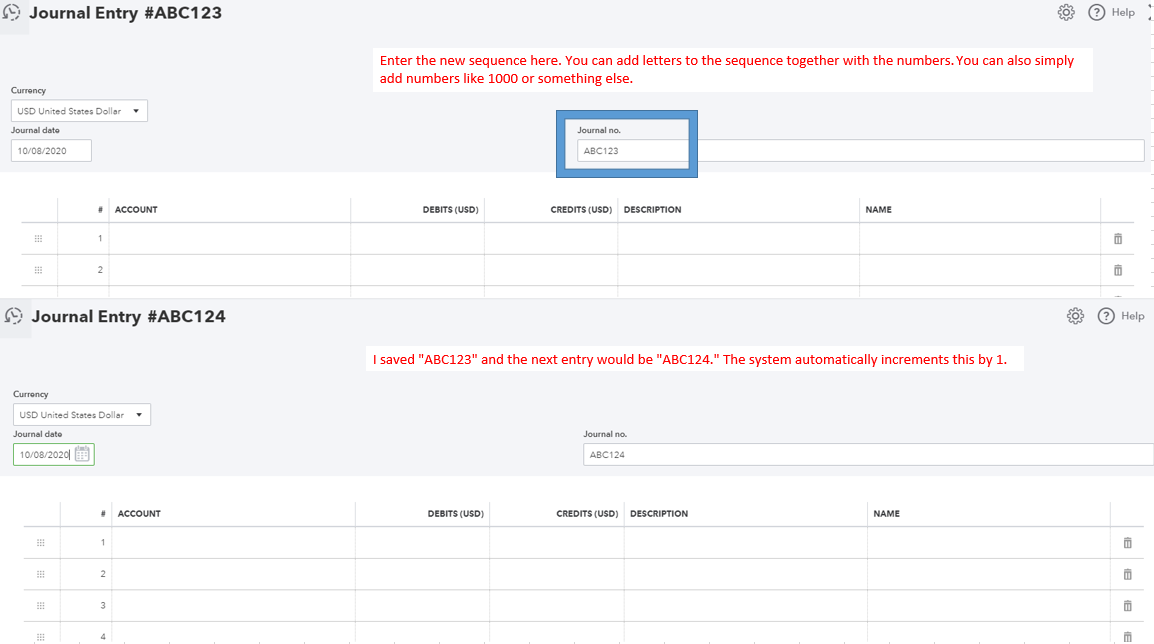The width and height of the screenshot is (1154, 644).
Task: Click Journal date field in Journal Entry #ABC124
Action: pyautogui.click(x=54, y=454)
